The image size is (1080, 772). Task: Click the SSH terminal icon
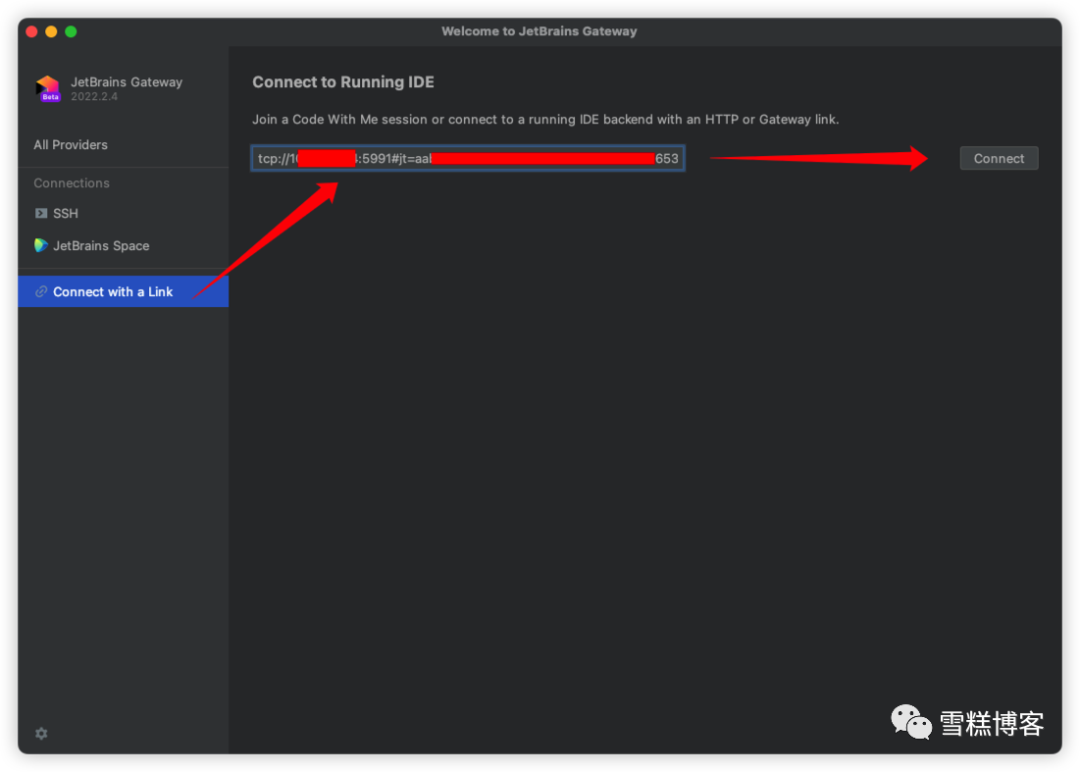41,213
